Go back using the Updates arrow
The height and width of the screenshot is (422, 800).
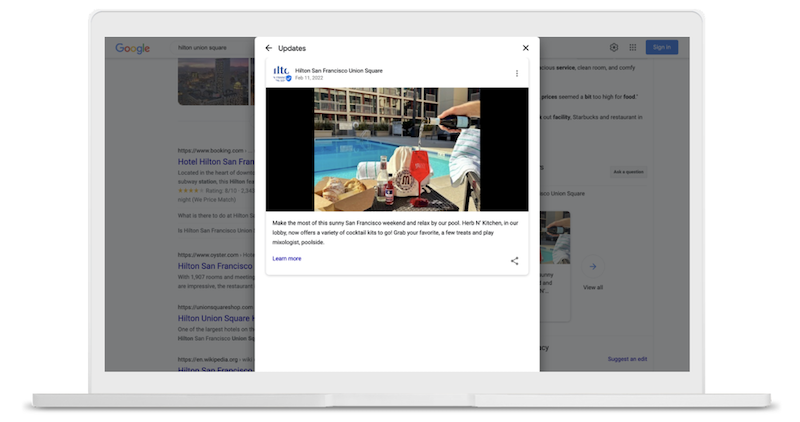268,48
